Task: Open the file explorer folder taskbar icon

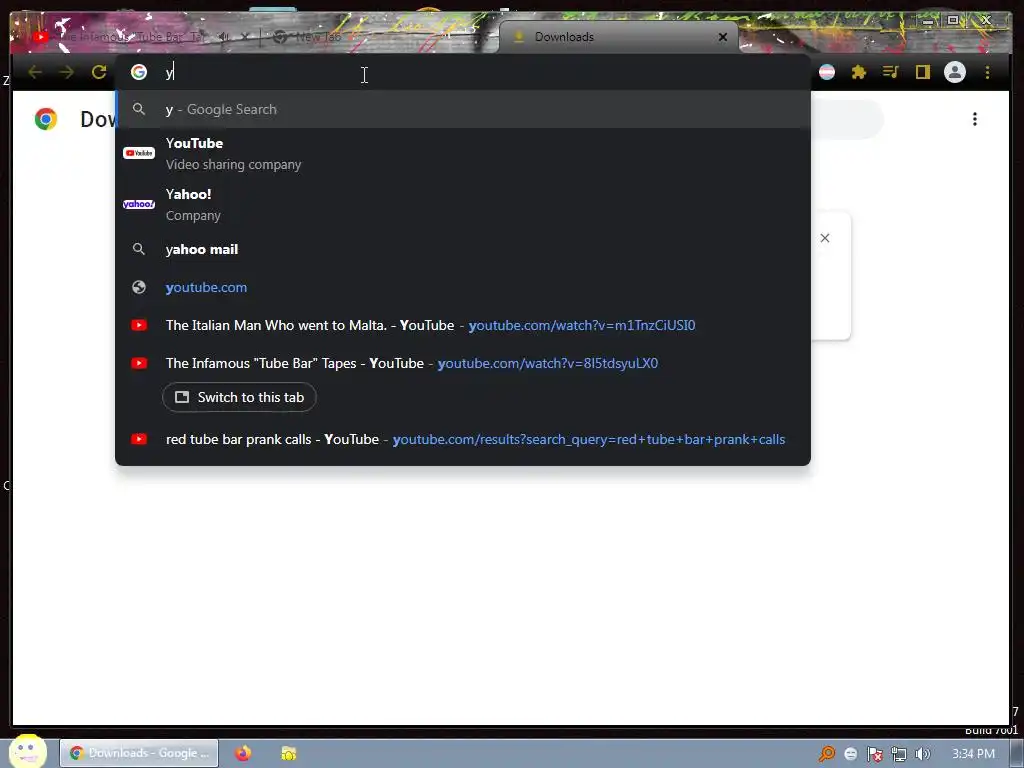Action: point(289,753)
